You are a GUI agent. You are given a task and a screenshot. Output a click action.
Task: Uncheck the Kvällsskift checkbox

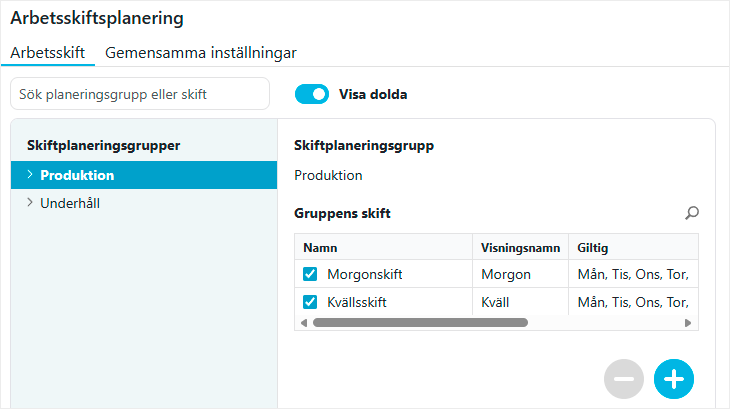coord(310,302)
